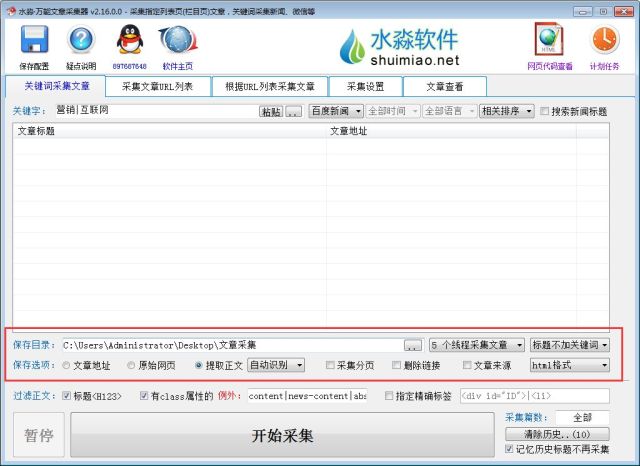The image size is (640, 466).
Task: Click the 例外 content exceptions field
Action: (x=307, y=396)
